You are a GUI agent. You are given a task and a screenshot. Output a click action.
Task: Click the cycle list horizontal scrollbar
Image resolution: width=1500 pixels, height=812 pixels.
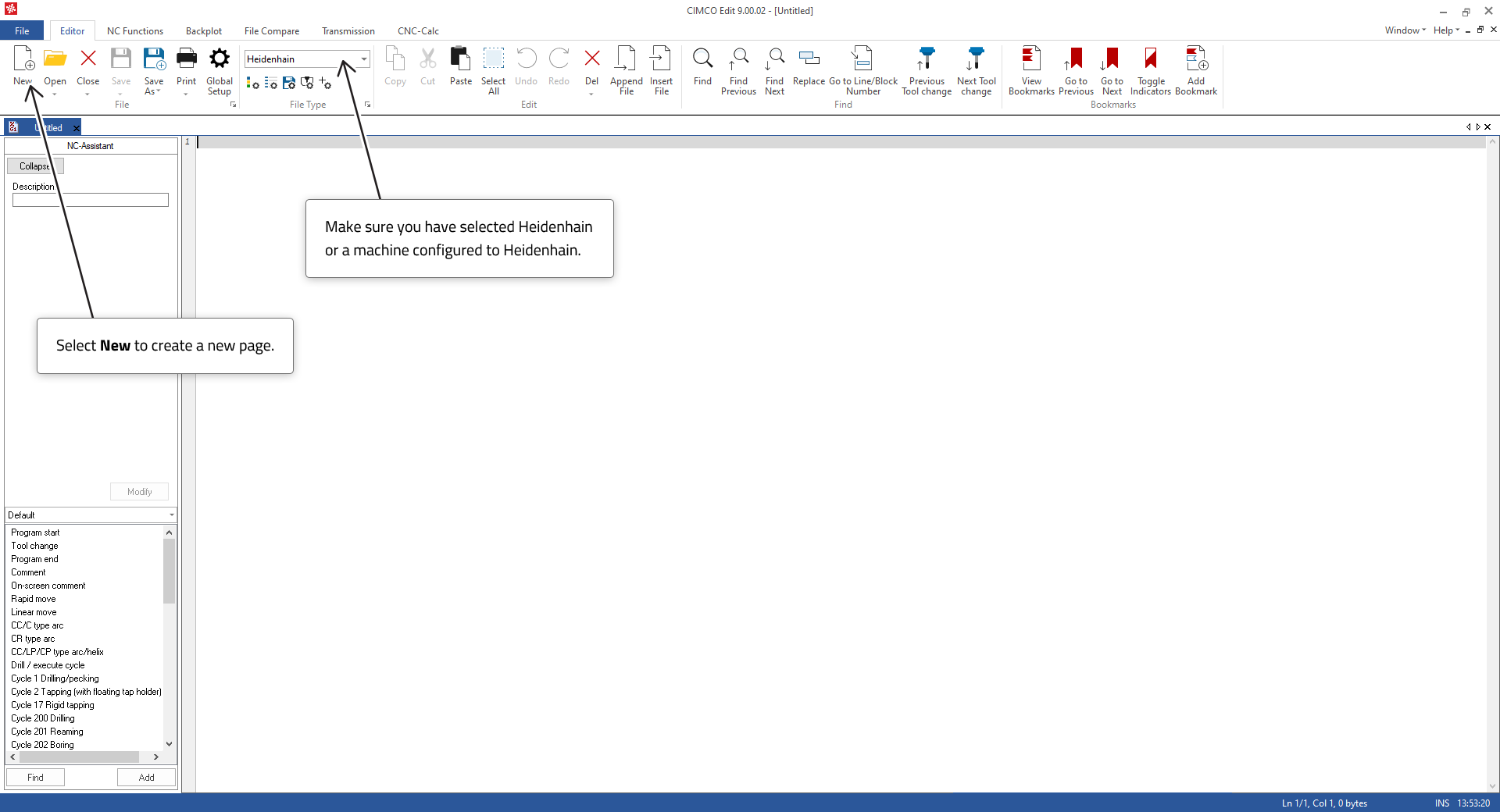coord(78,757)
